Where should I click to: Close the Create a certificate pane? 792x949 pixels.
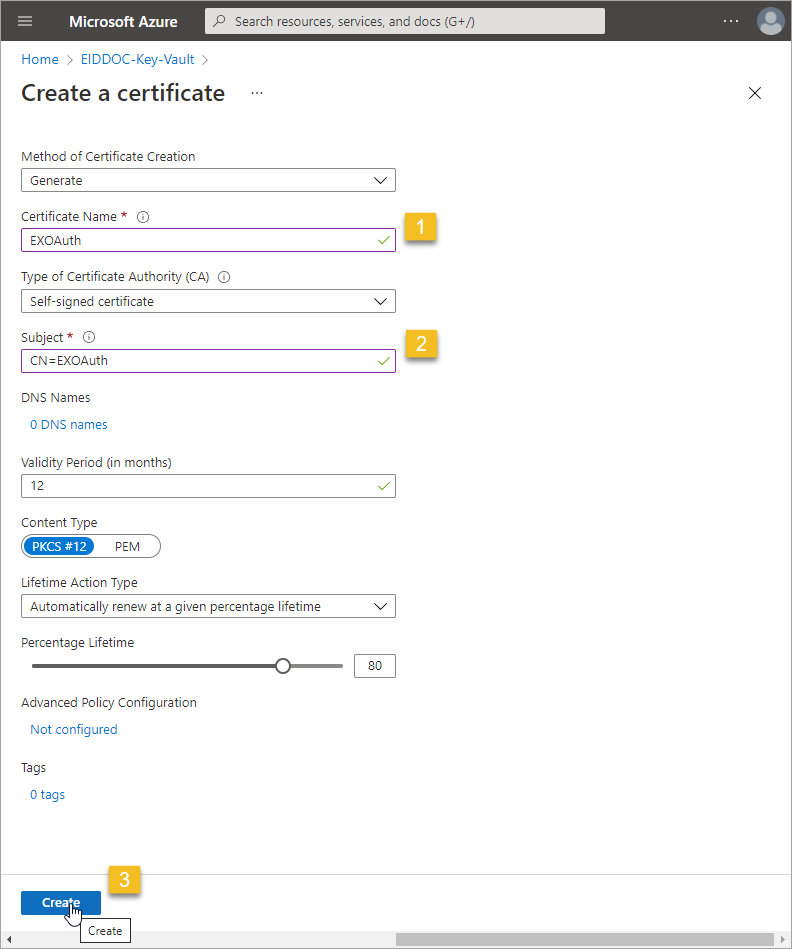pyautogui.click(x=755, y=93)
